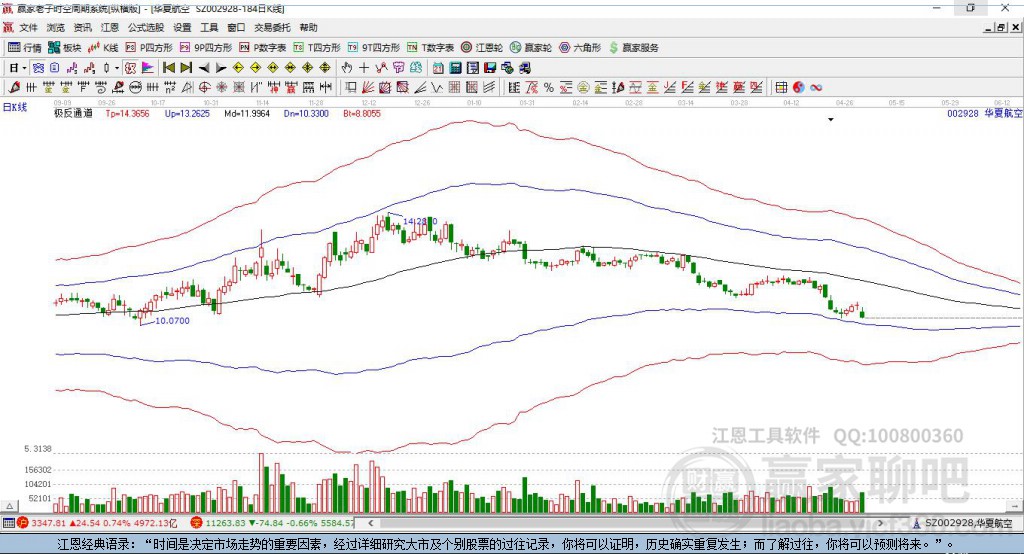The height and width of the screenshot is (554, 1024).
Task: Click the yin-yang taiji icon
Action: 799,88
